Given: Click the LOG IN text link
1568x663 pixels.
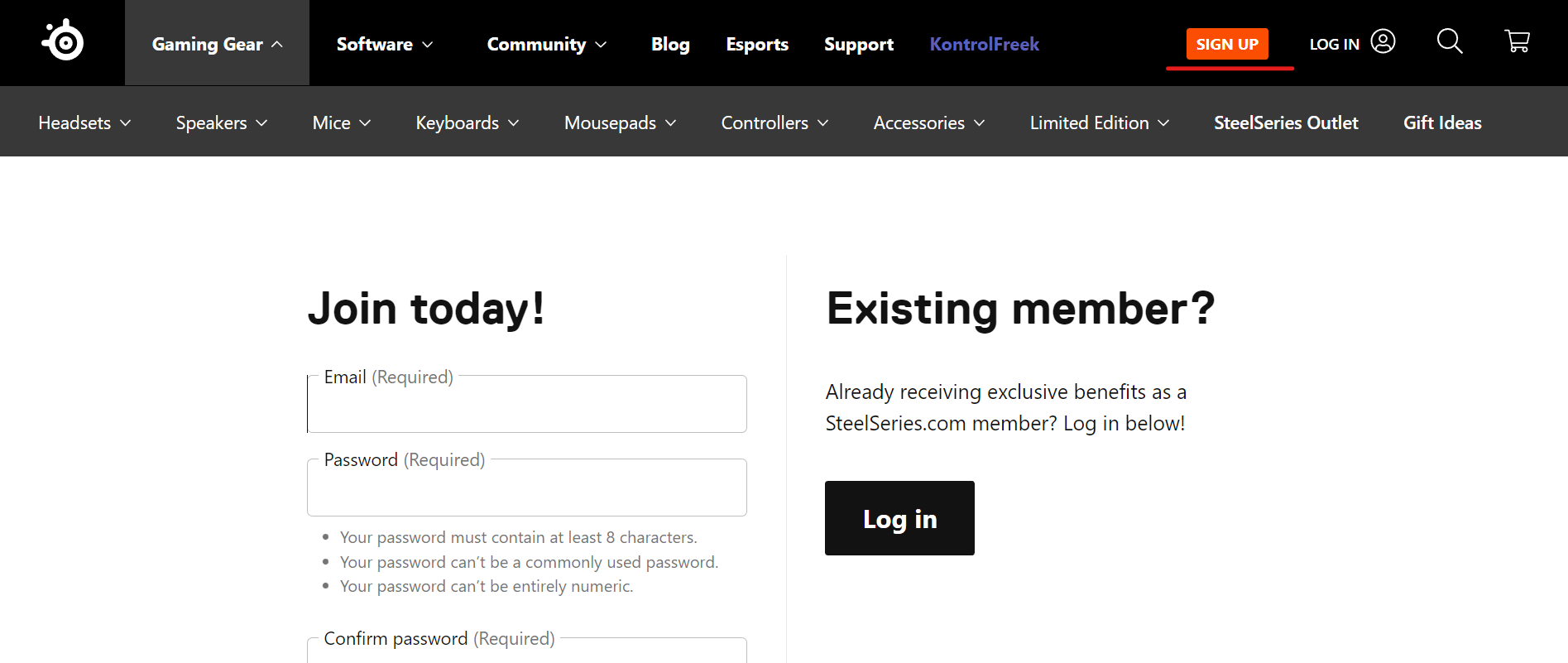Looking at the screenshot, I should (x=1334, y=45).
